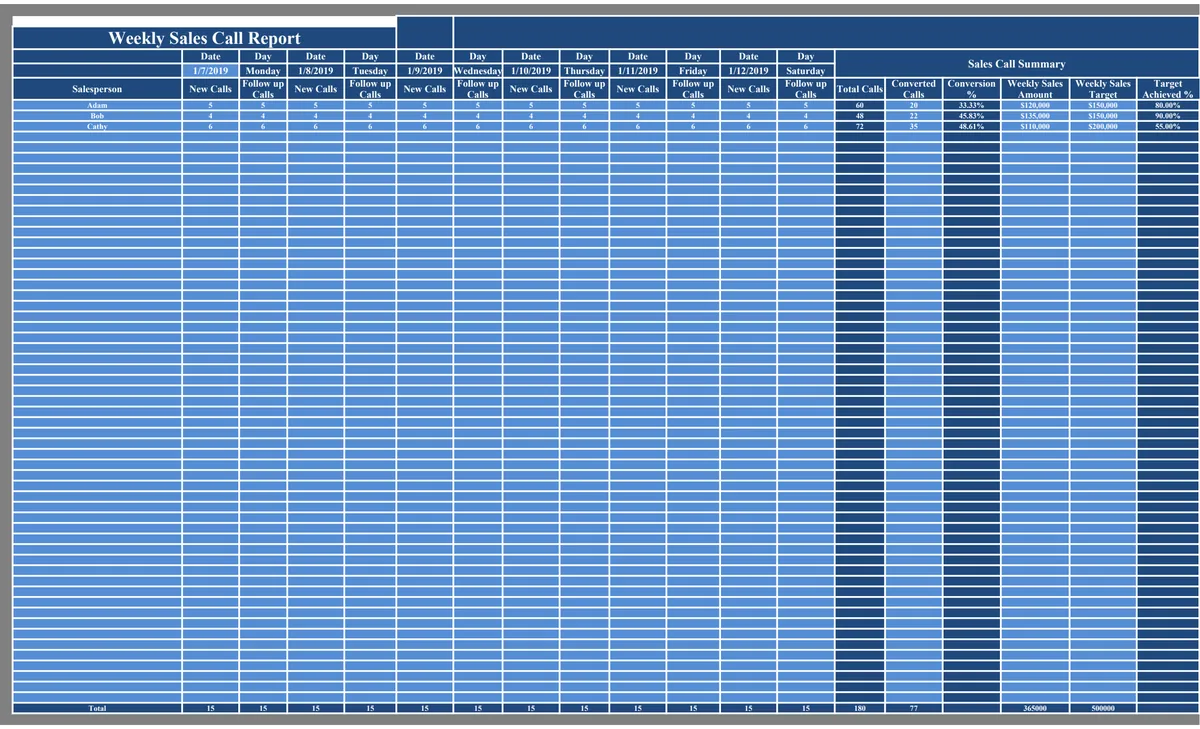Click the "Total Calls" column header
The image size is (1200, 729).
click(860, 89)
